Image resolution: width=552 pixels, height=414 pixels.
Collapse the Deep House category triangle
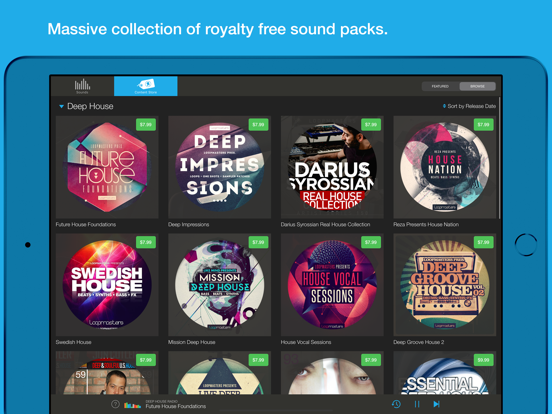(x=61, y=106)
